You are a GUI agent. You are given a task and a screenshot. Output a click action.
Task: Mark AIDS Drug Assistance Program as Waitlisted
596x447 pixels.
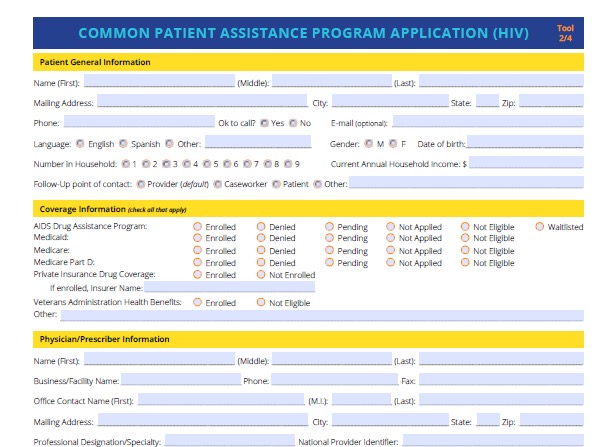(x=540, y=227)
